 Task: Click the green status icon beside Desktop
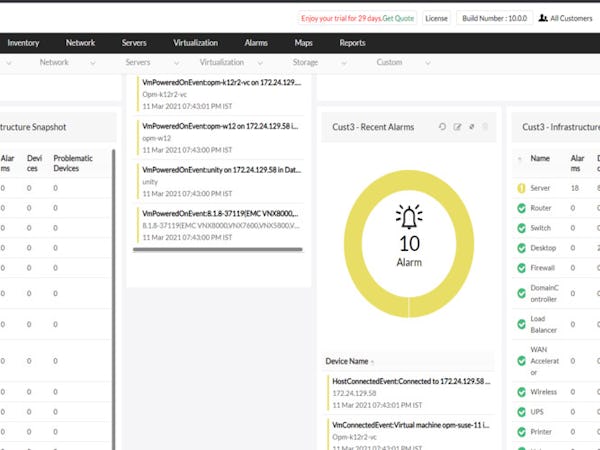coord(521,248)
